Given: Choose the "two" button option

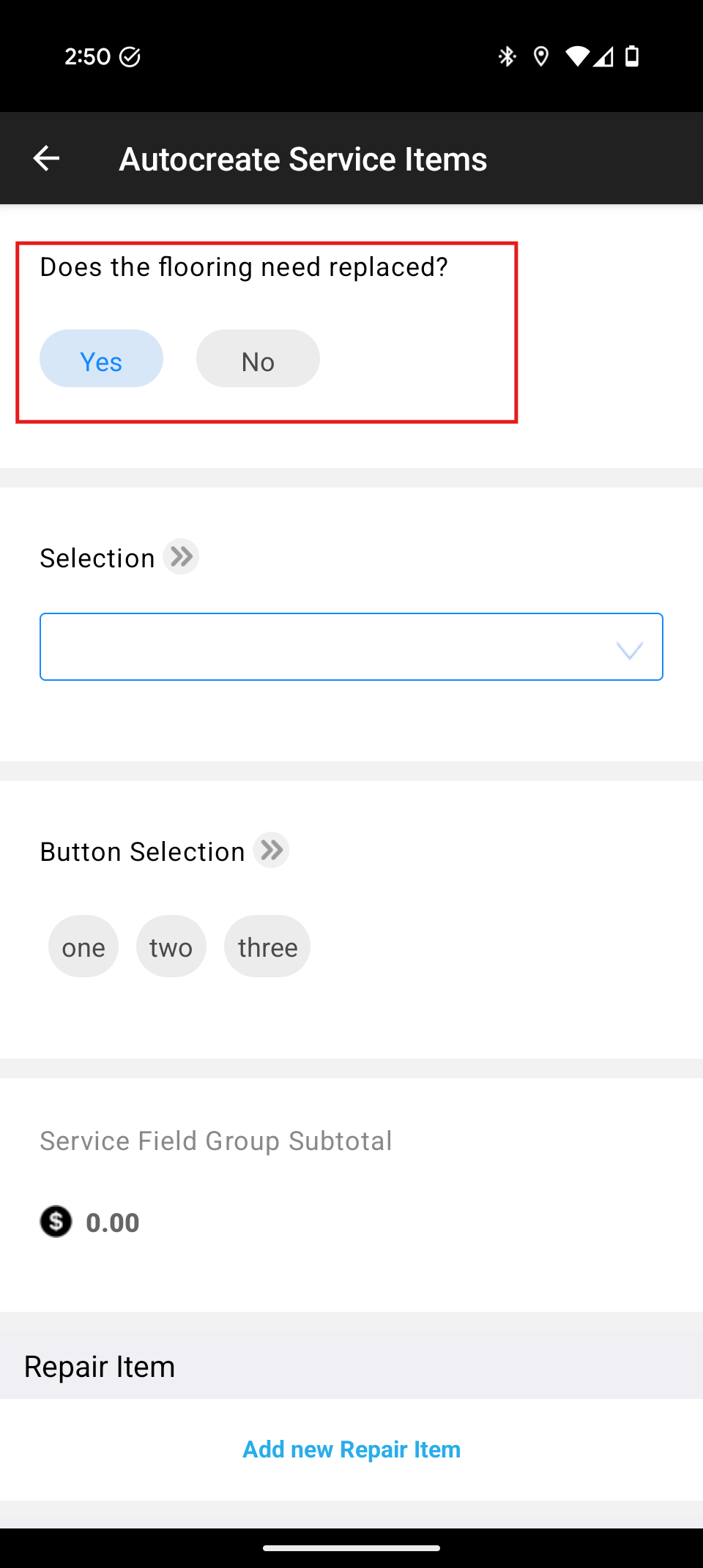Looking at the screenshot, I should (171, 947).
